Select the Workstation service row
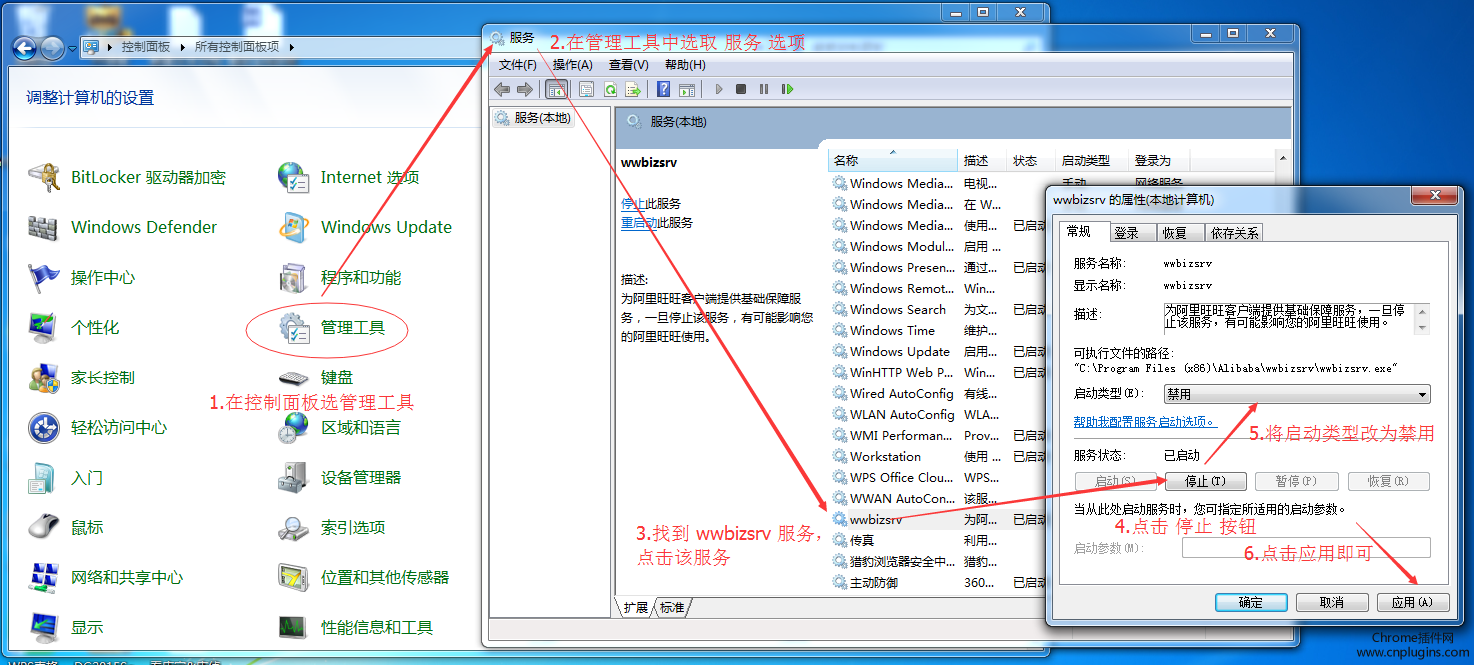The height and width of the screenshot is (665, 1474). pos(938,456)
